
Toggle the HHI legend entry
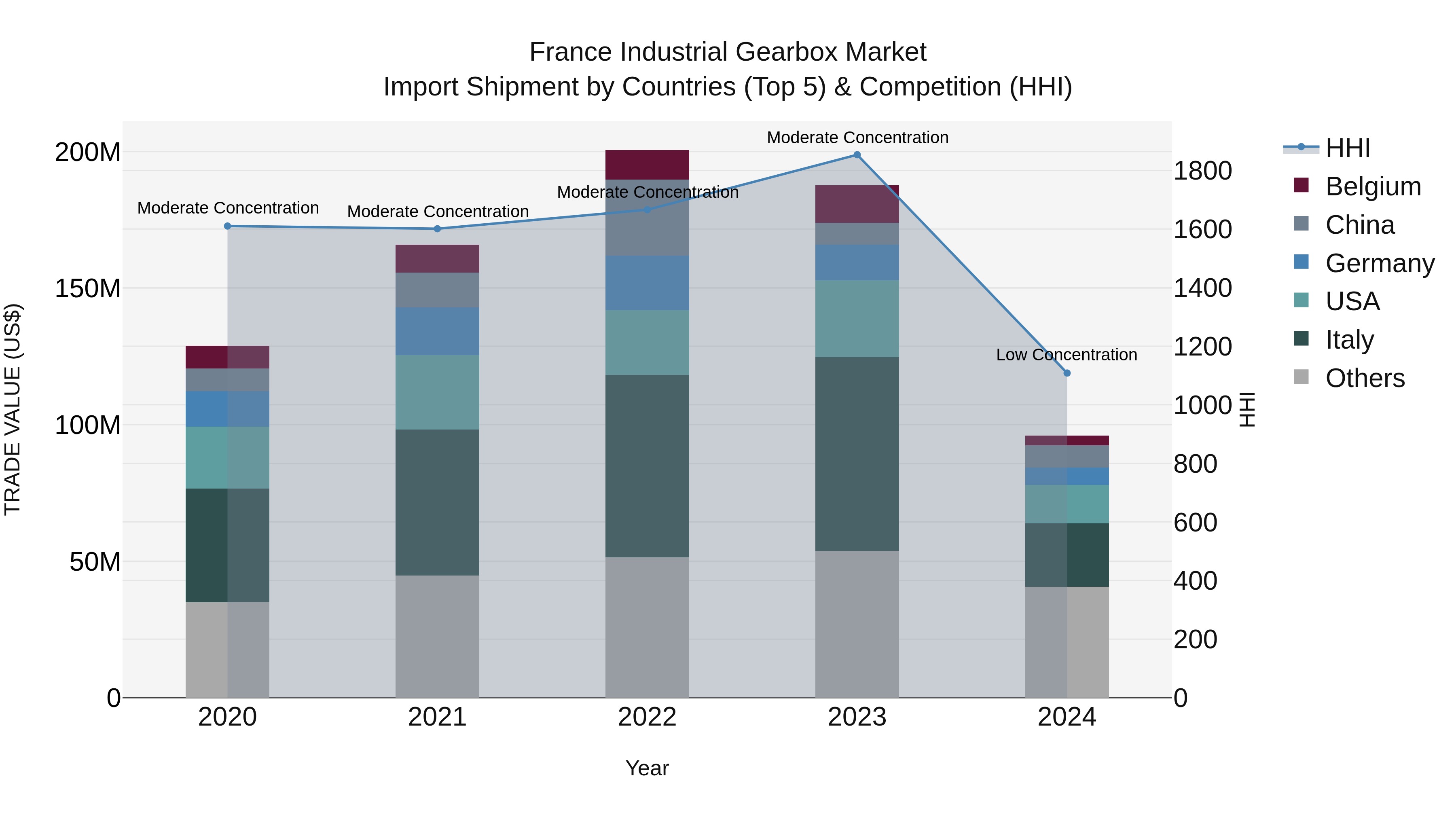tap(1327, 148)
